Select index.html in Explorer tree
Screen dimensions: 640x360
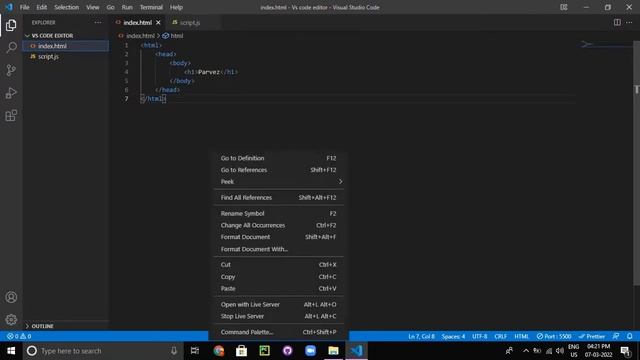66,46
